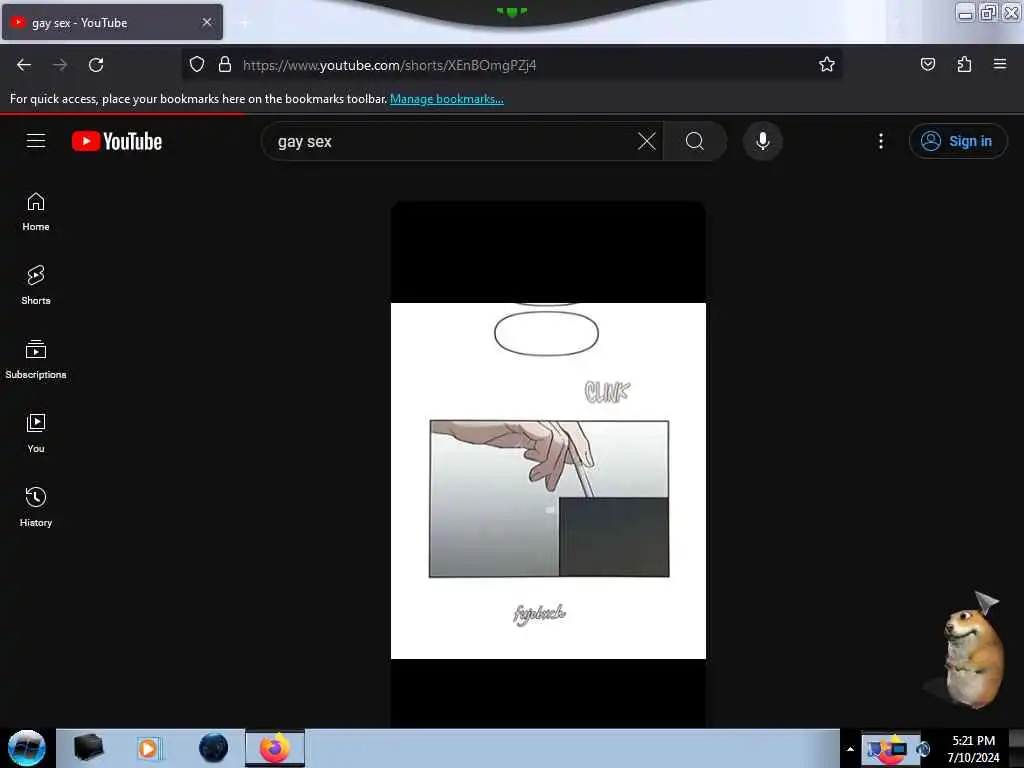Open Subscriptions in the sidebar
Viewport: 1024px width, 768px height.
coord(36,360)
